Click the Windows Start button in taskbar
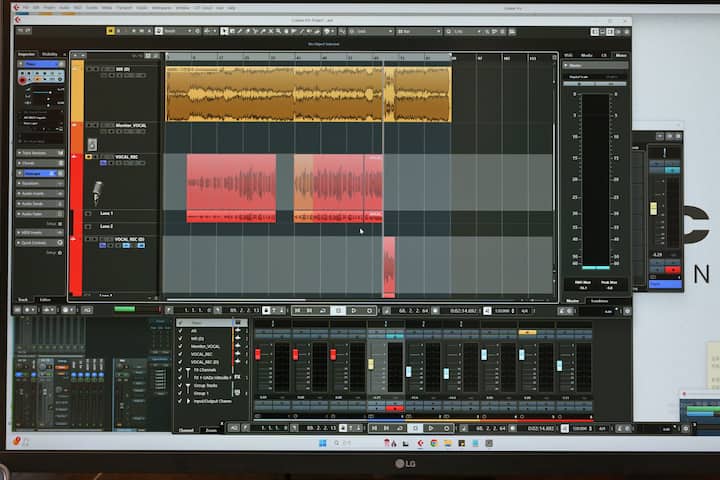 point(322,442)
